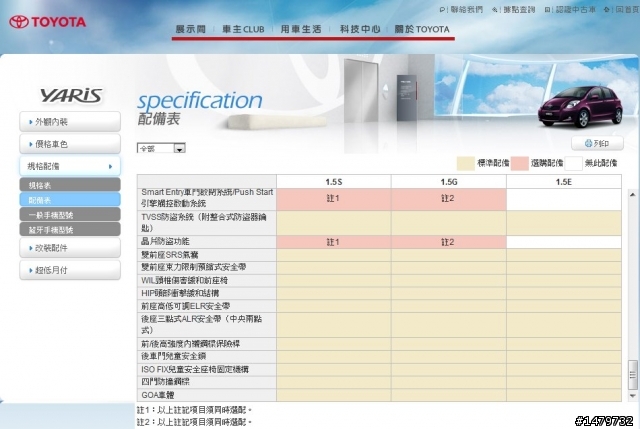The width and height of the screenshot is (640, 429).
Task: Select the 一般手機型號 submenu item
Action: [70, 215]
